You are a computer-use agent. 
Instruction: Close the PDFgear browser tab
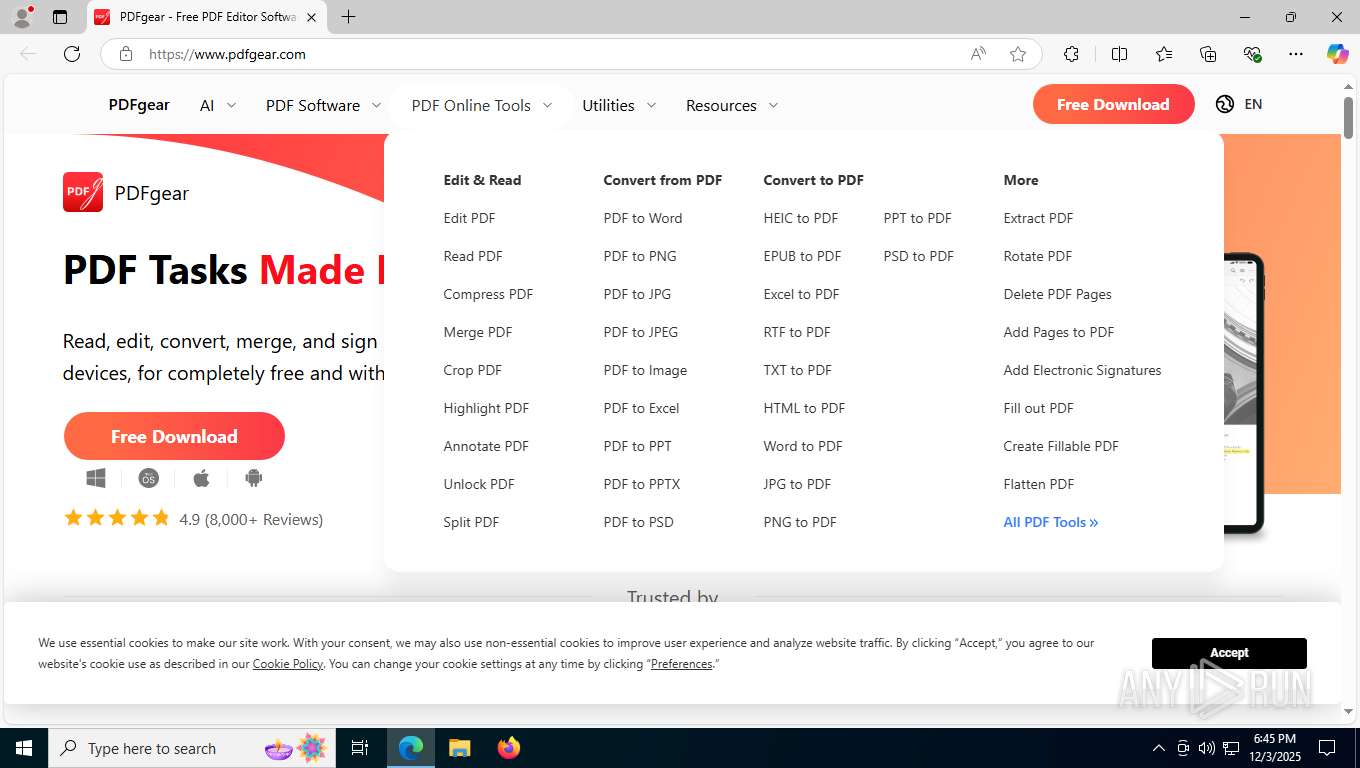coord(312,17)
